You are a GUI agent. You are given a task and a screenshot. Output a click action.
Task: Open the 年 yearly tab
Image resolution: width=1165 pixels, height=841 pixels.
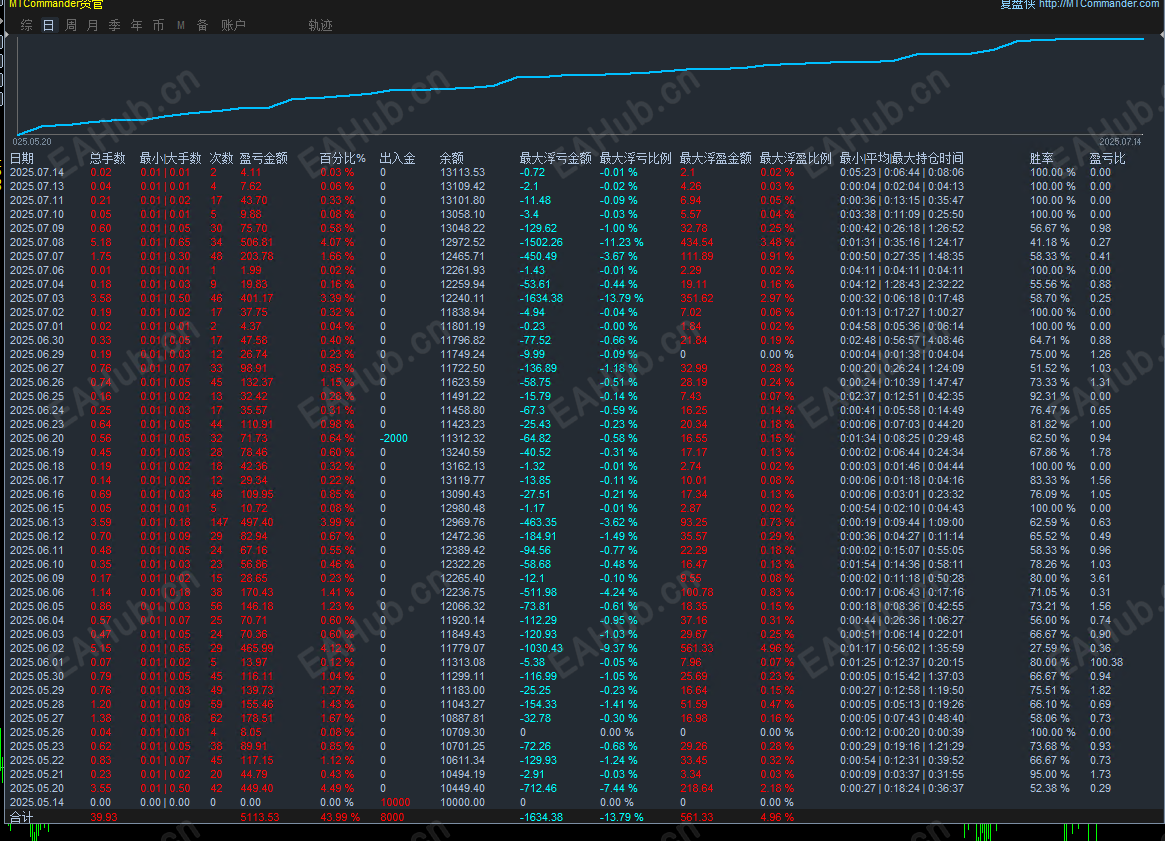coord(137,25)
